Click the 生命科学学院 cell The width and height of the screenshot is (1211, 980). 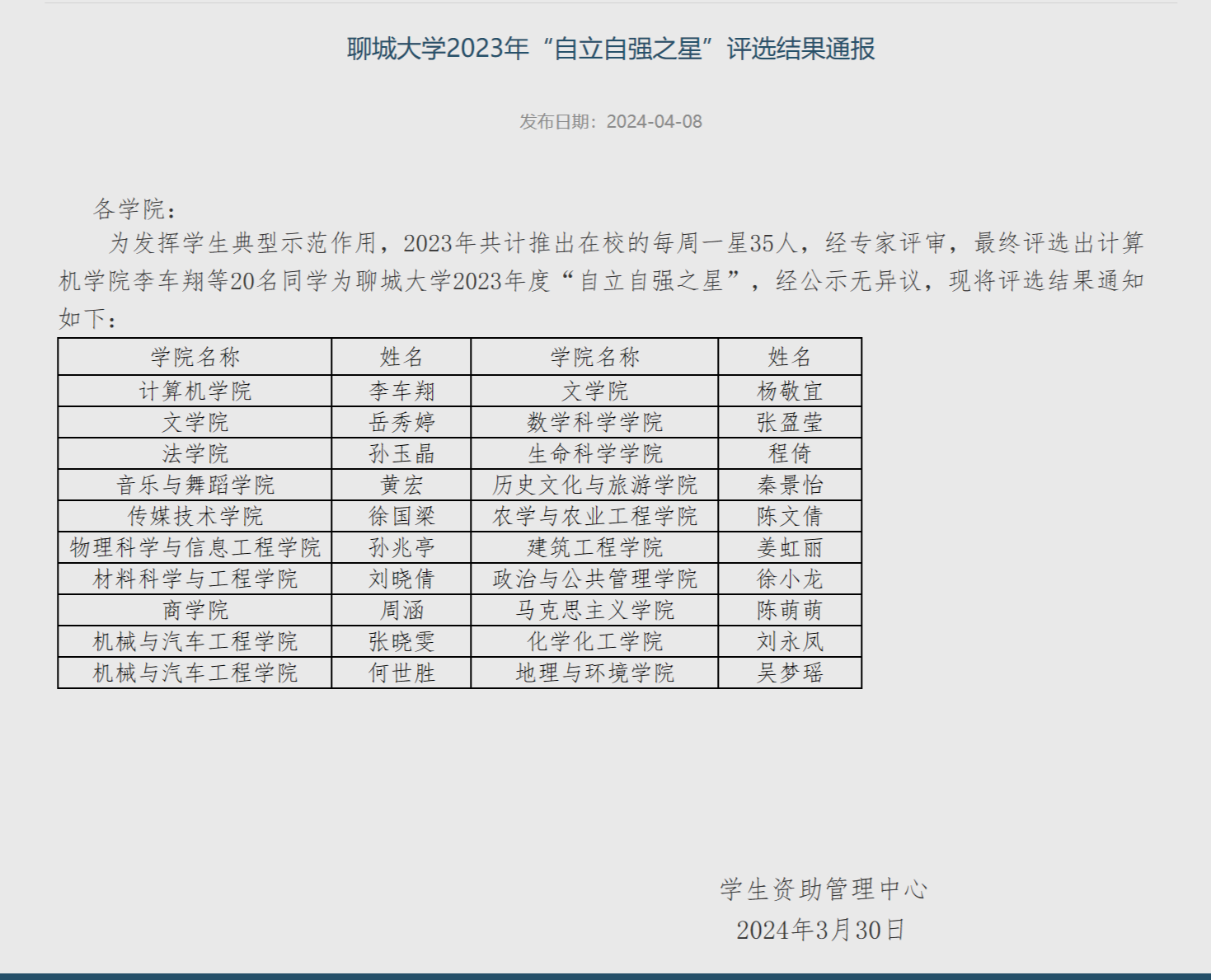[595, 453]
